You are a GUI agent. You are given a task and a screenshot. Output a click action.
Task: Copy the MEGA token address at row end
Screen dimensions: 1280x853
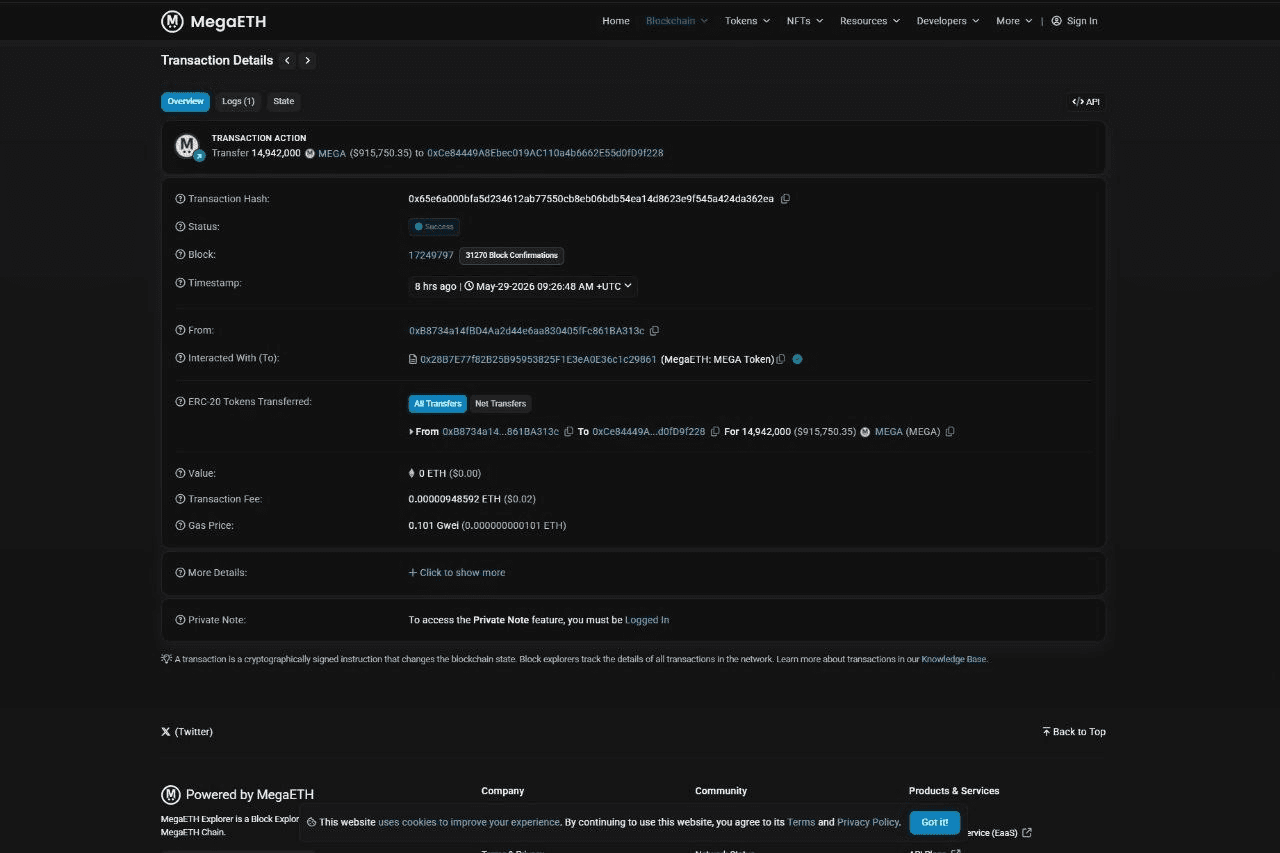(x=950, y=432)
